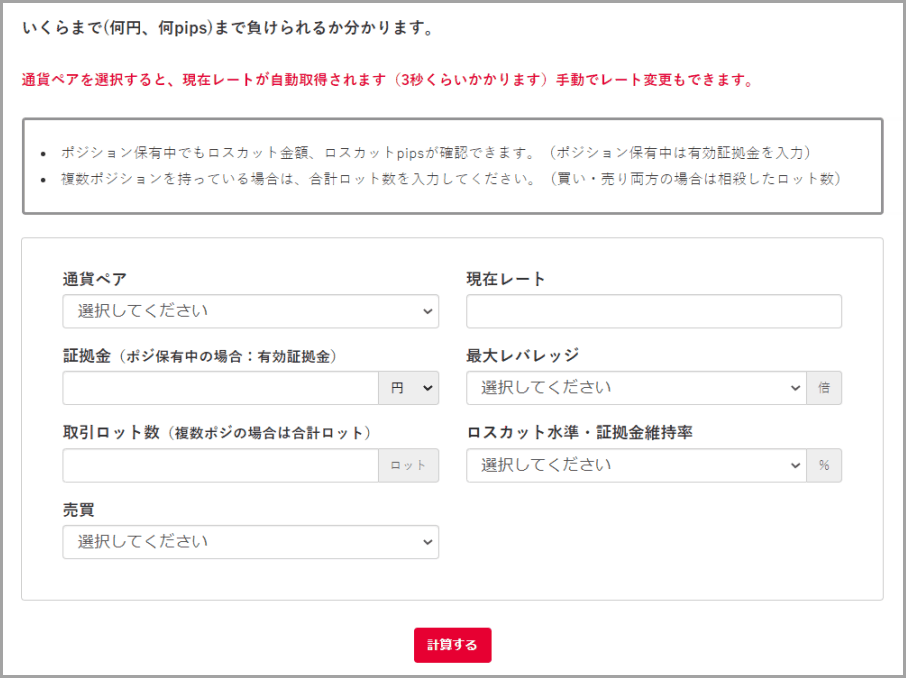This screenshot has height=678, width=906.
Task: Click the first bullet about ポジション保有中
Action: (x=435, y=153)
